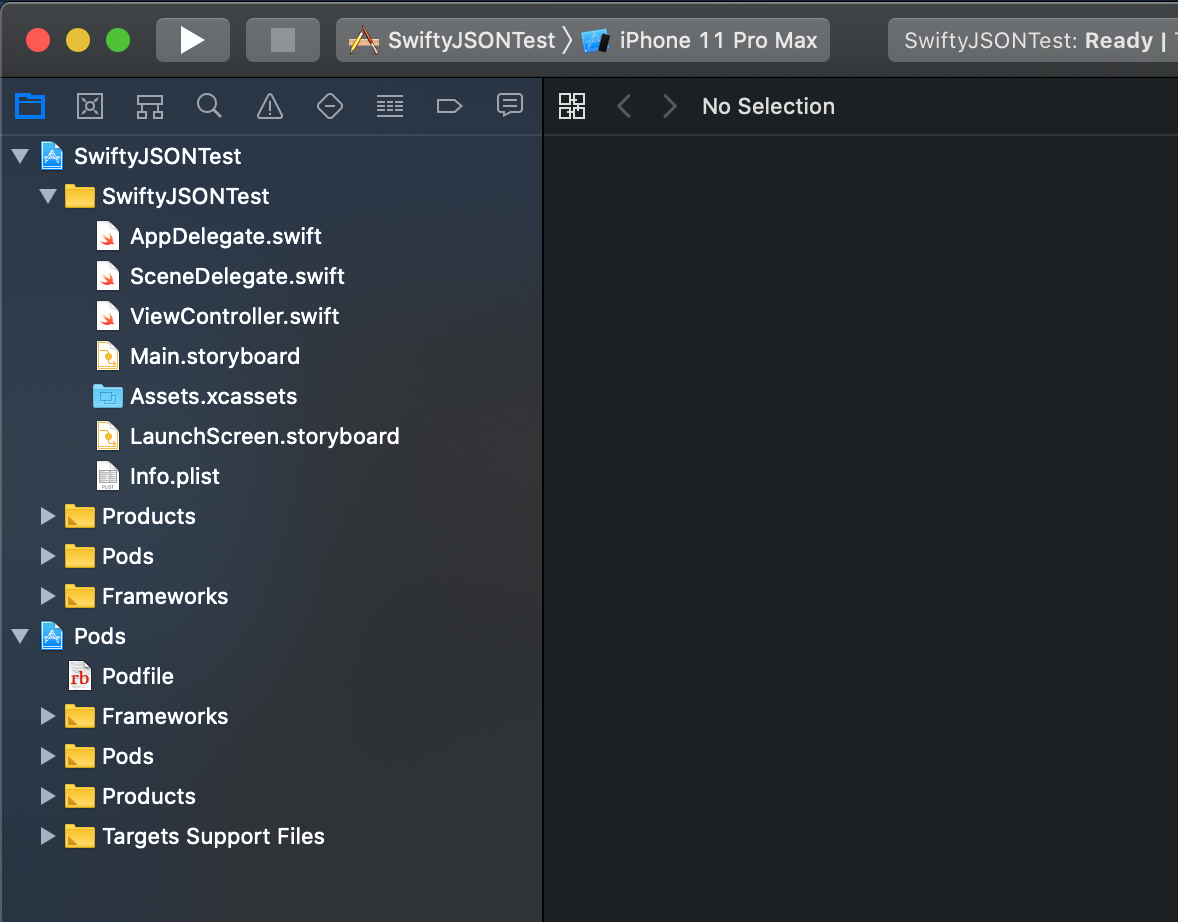Click the Swift icon beside AppDelegate.swift
1178x922 pixels.
coord(108,236)
